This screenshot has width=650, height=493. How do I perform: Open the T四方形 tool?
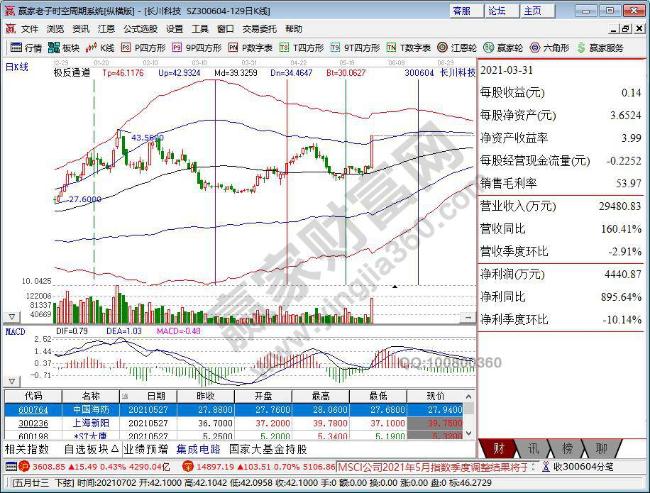(x=301, y=48)
